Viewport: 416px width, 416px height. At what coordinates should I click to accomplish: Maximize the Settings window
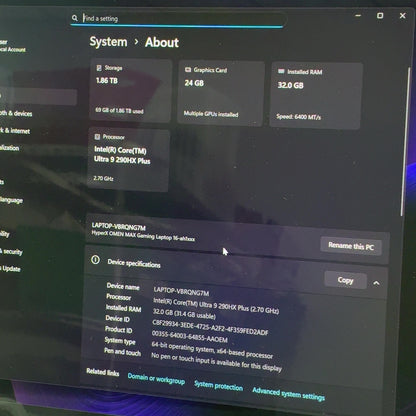click(x=380, y=15)
